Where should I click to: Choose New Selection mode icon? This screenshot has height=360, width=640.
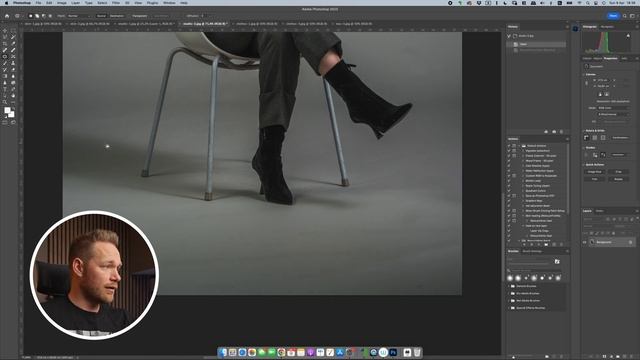point(31,16)
